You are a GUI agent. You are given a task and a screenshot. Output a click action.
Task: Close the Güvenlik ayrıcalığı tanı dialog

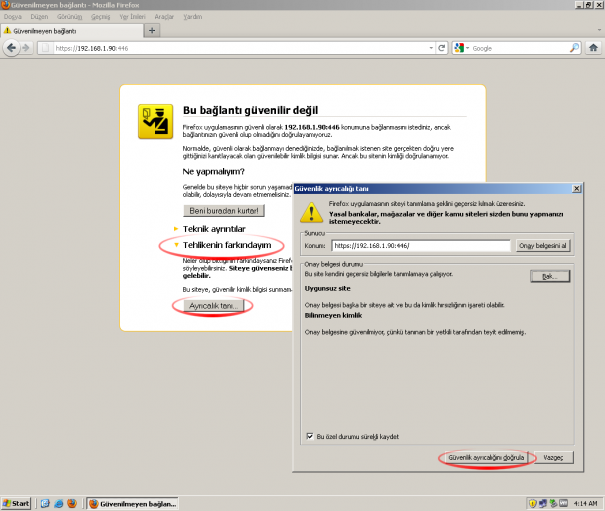point(576,188)
